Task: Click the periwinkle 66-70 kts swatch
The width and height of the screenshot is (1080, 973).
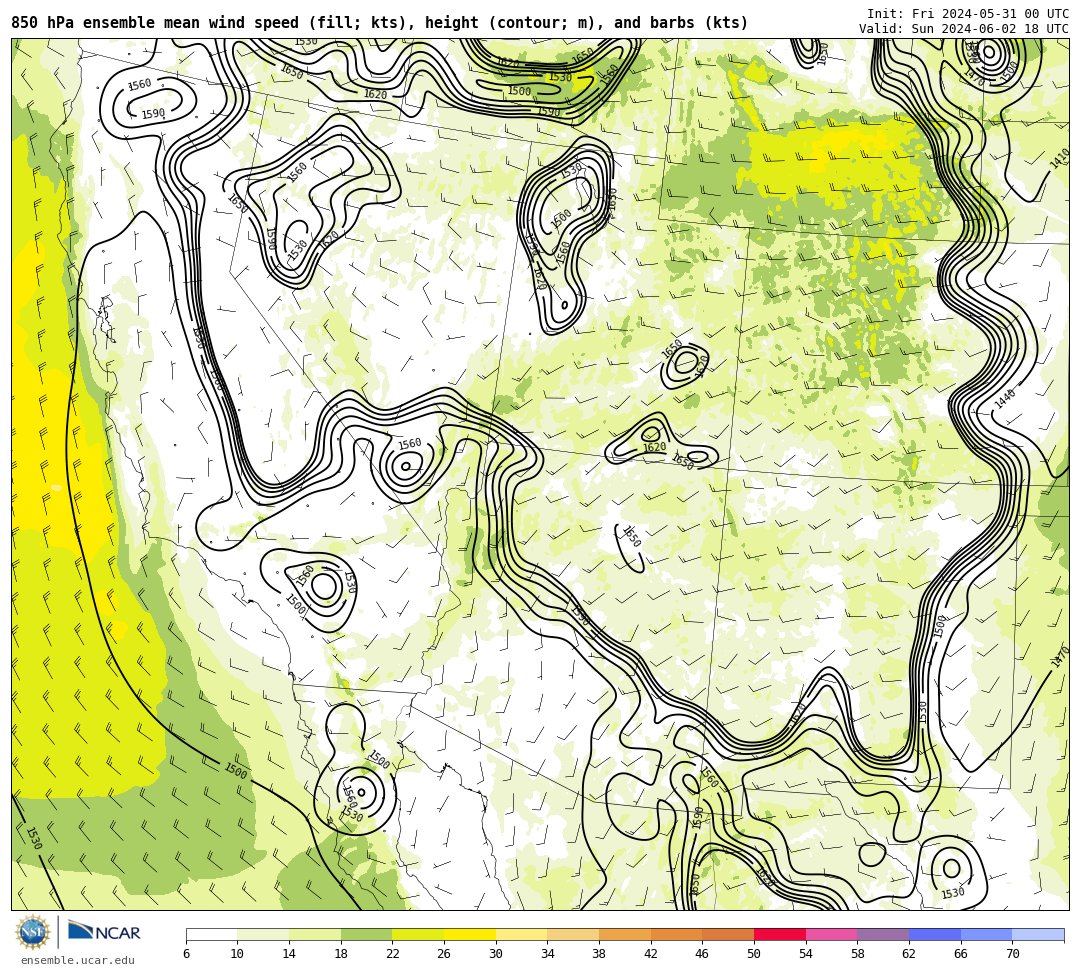Action: click(986, 934)
